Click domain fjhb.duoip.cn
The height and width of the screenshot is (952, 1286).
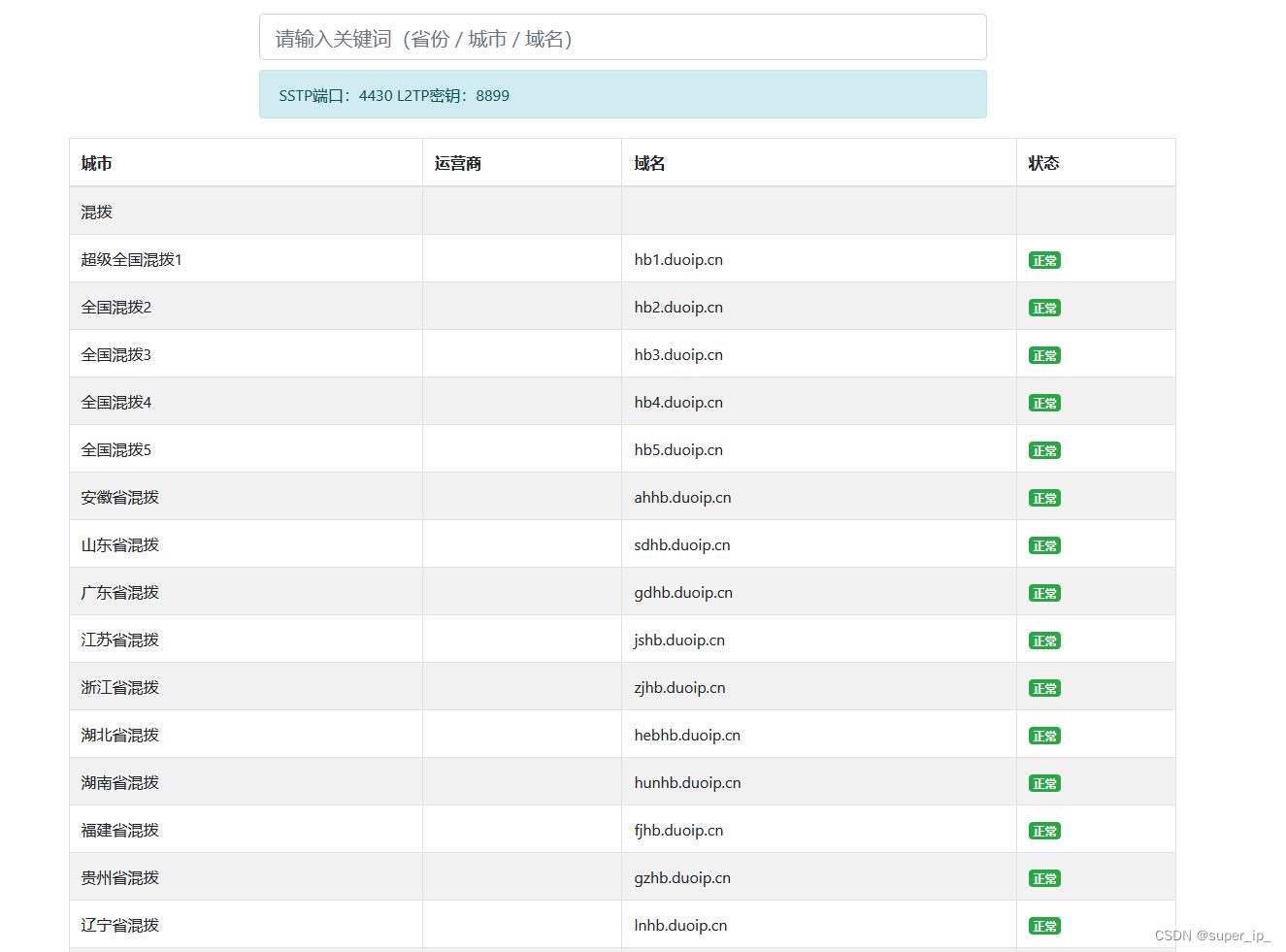tap(678, 830)
